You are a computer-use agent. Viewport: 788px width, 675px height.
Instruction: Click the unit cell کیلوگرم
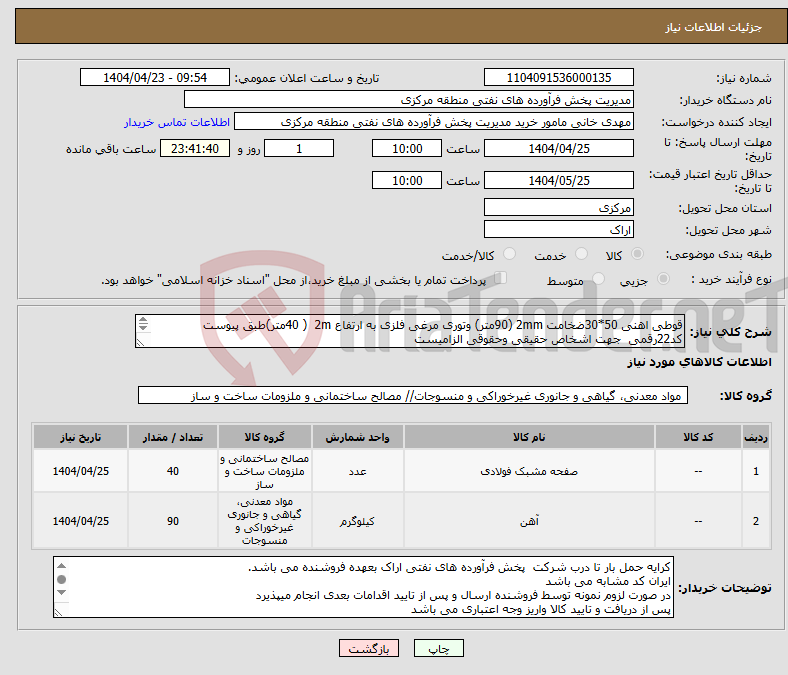(x=357, y=521)
